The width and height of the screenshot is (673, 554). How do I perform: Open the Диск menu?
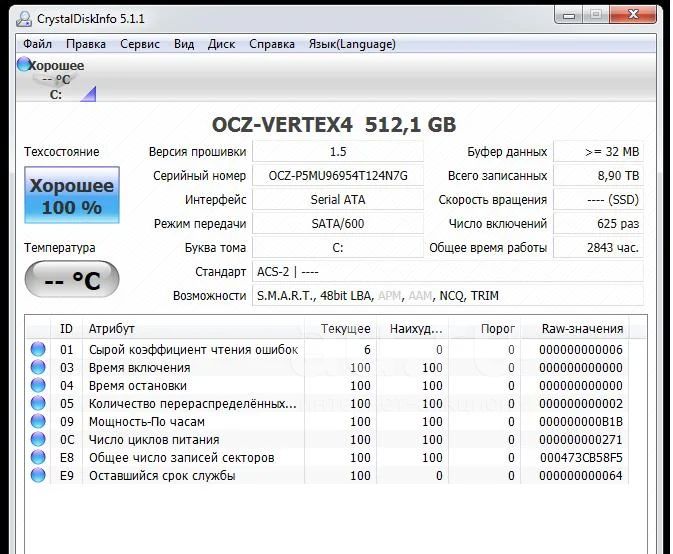pyautogui.click(x=221, y=44)
